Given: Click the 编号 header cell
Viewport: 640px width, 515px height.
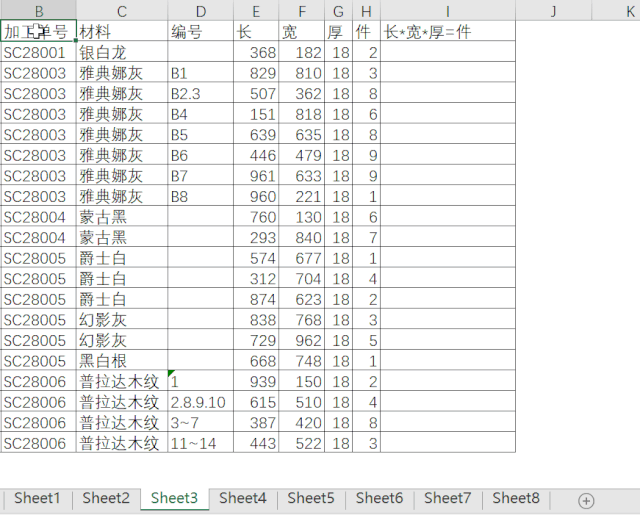Looking at the screenshot, I should point(200,31).
